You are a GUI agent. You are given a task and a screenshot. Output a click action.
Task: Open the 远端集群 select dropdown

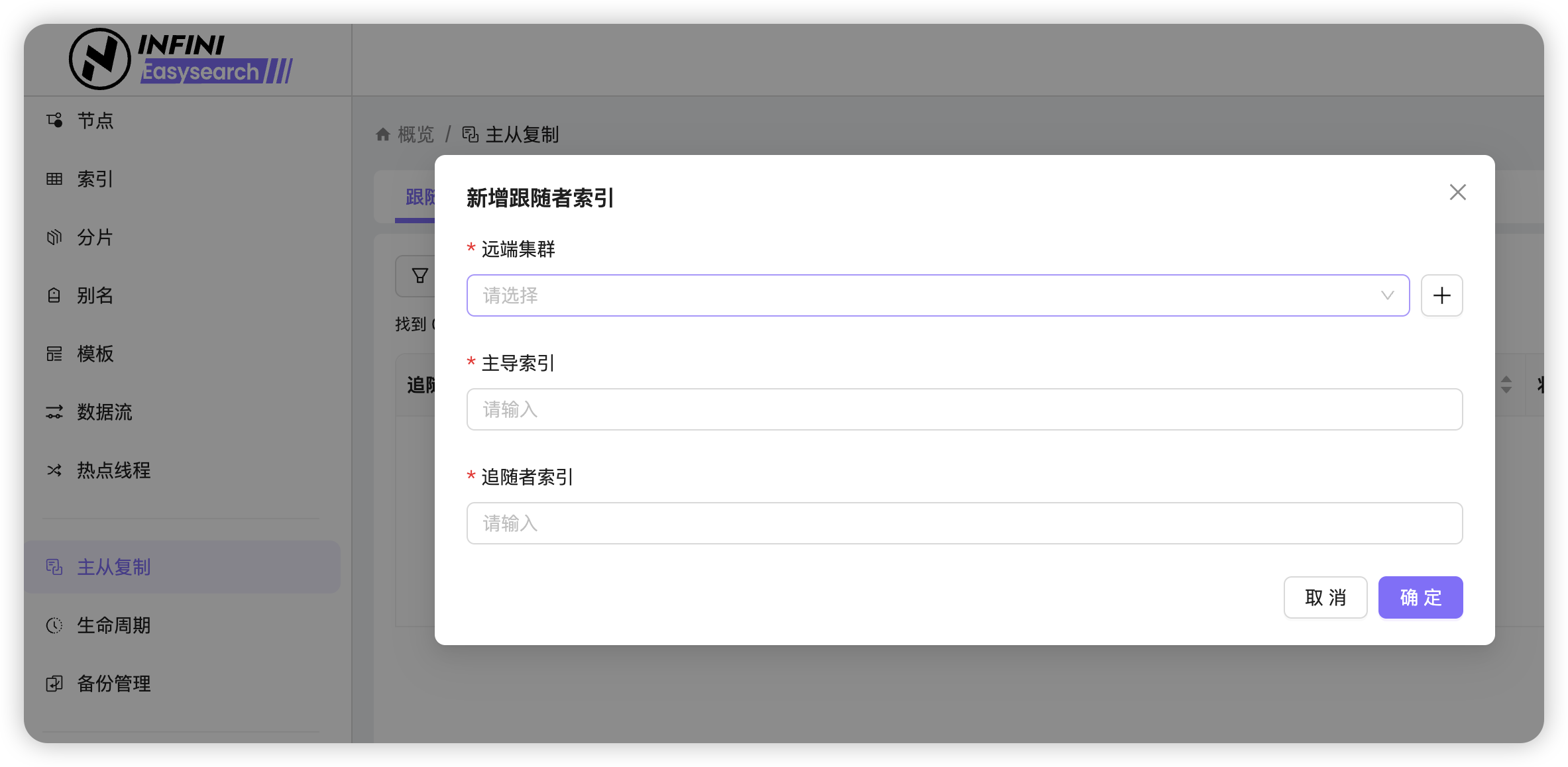pos(938,295)
